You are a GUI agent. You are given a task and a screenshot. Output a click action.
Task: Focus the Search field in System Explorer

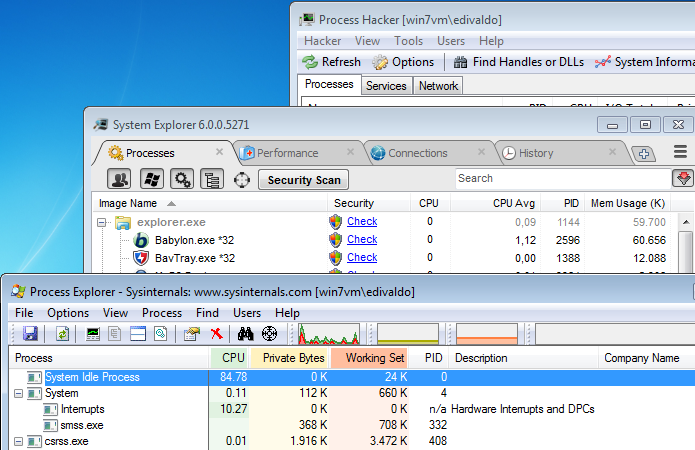click(x=563, y=178)
